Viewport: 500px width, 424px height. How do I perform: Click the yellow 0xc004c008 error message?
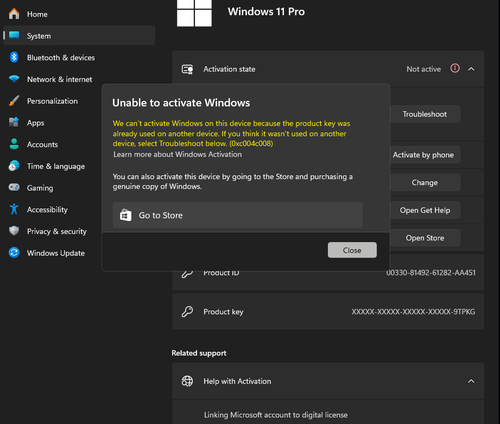231,133
